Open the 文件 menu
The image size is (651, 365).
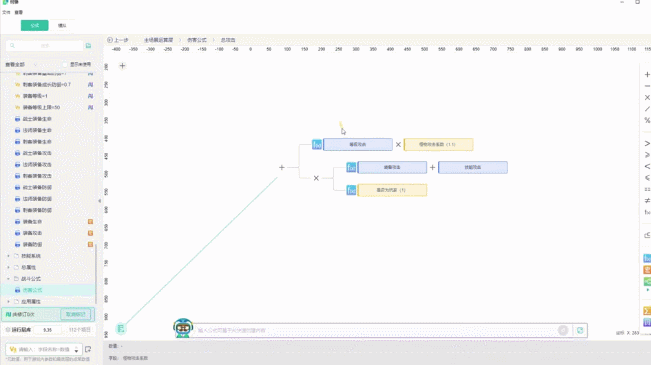[x=6, y=12]
